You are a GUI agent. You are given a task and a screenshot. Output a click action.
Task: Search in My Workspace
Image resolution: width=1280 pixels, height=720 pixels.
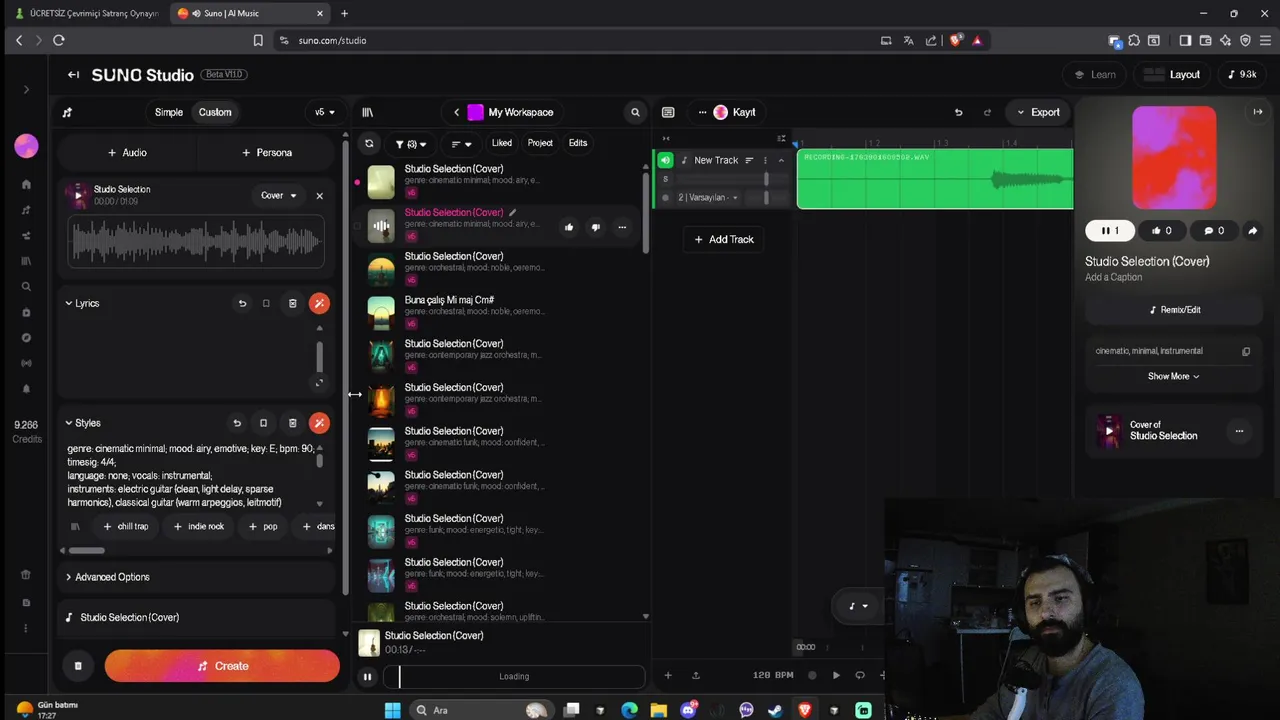[635, 112]
